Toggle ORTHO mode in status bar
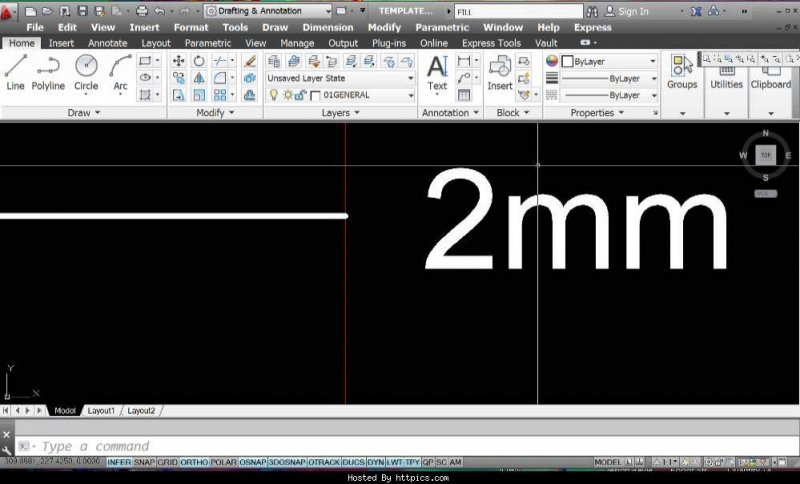 click(194, 462)
